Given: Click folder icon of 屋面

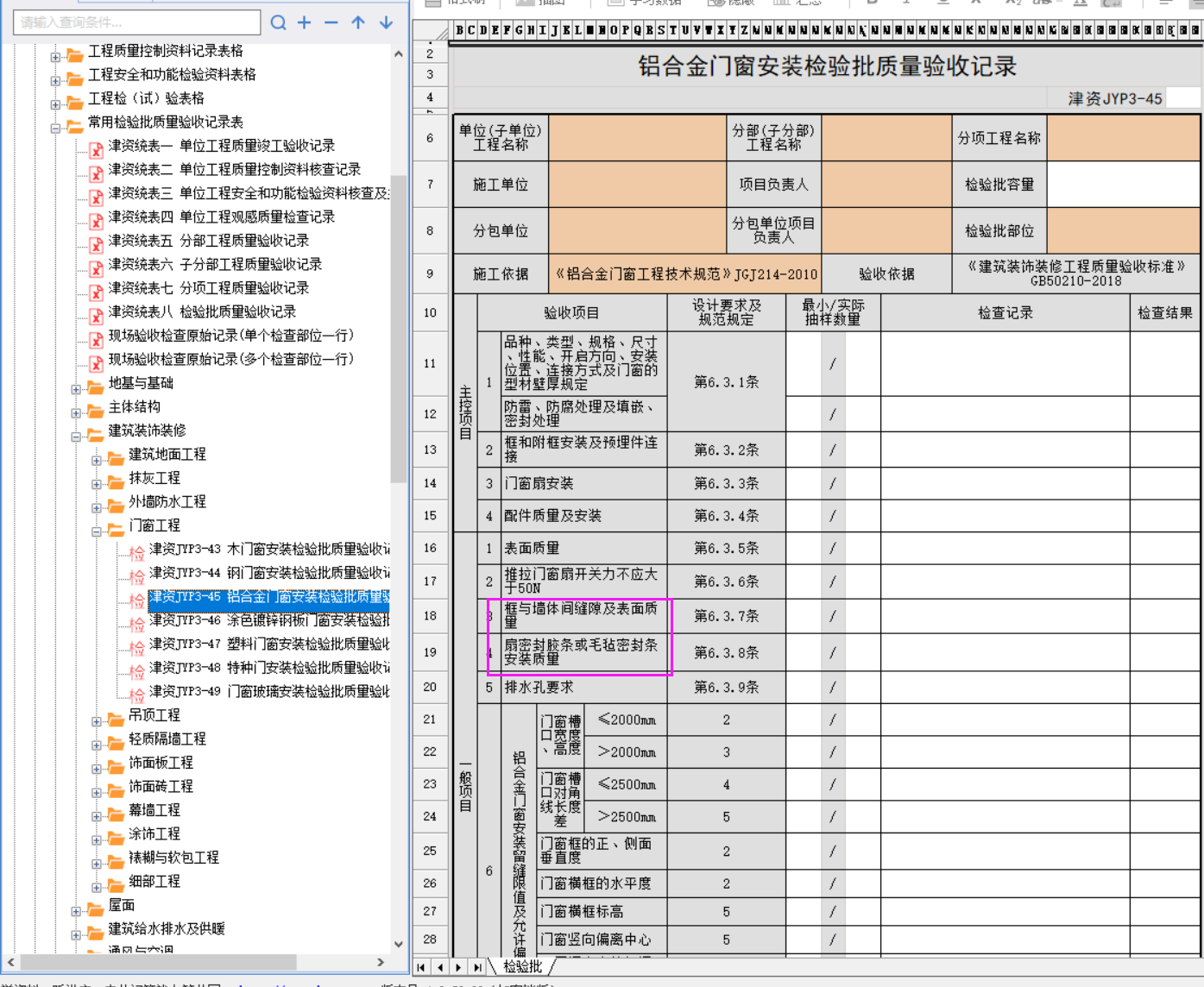Looking at the screenshot, I should [x=96, y=908].
